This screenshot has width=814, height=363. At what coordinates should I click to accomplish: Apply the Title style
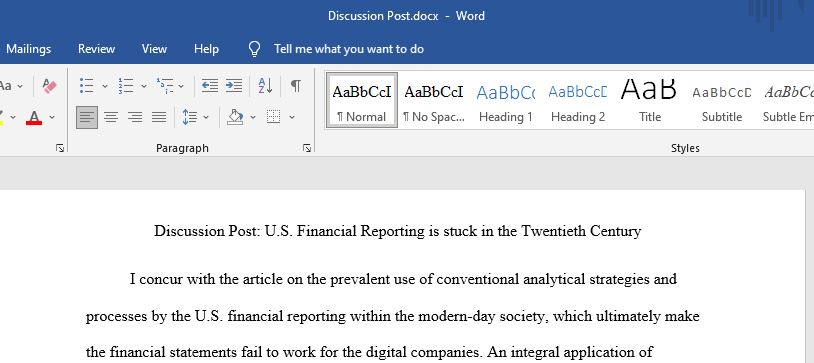point(649,100)
